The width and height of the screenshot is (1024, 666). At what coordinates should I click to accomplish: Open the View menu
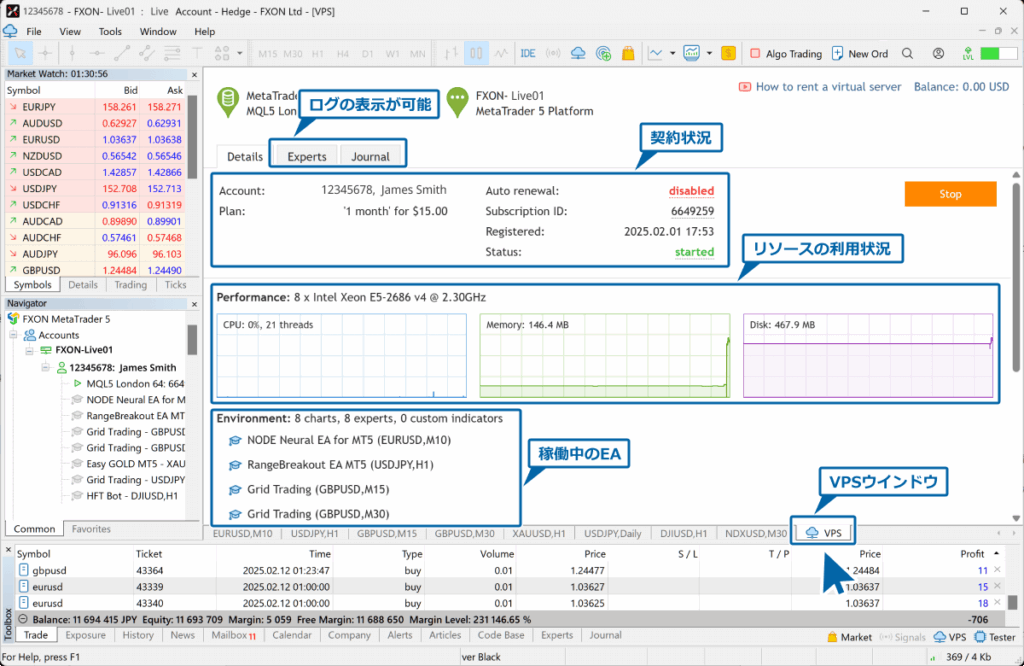tap(70, 31)
